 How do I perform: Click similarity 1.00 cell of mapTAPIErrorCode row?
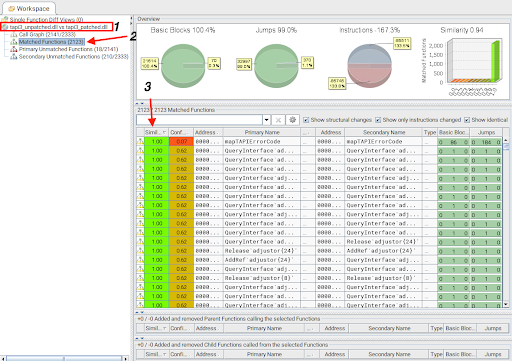pos(156,142)
